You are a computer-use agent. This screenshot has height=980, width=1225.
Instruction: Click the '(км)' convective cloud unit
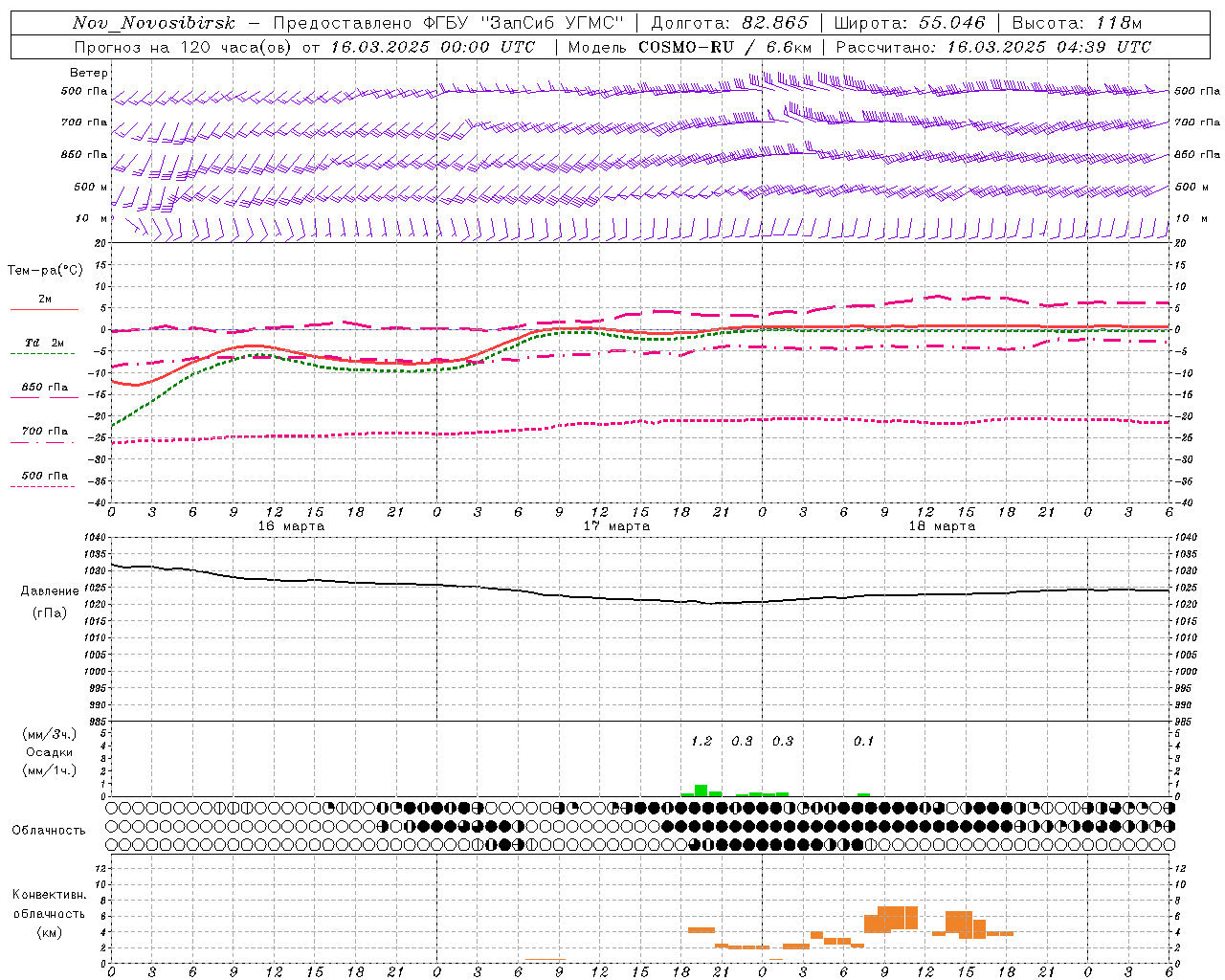[x=50, y=932]
